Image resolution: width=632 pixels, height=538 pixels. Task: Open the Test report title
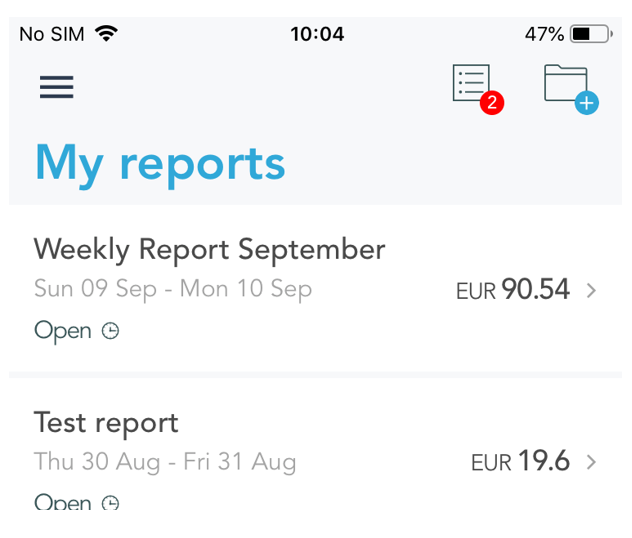pyautogui.click(x=106, y=422)
